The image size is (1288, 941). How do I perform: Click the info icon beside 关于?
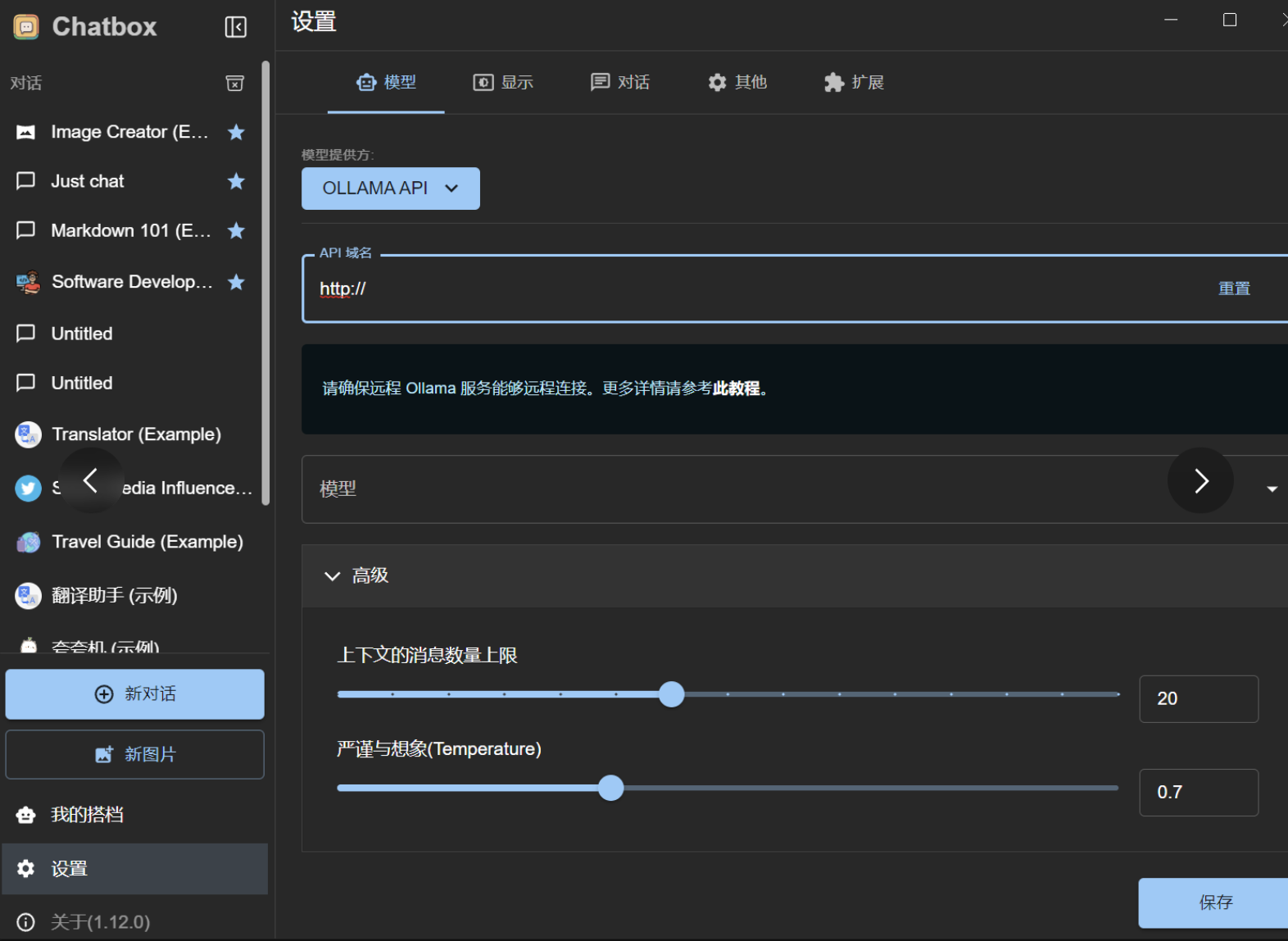(26, 922)
